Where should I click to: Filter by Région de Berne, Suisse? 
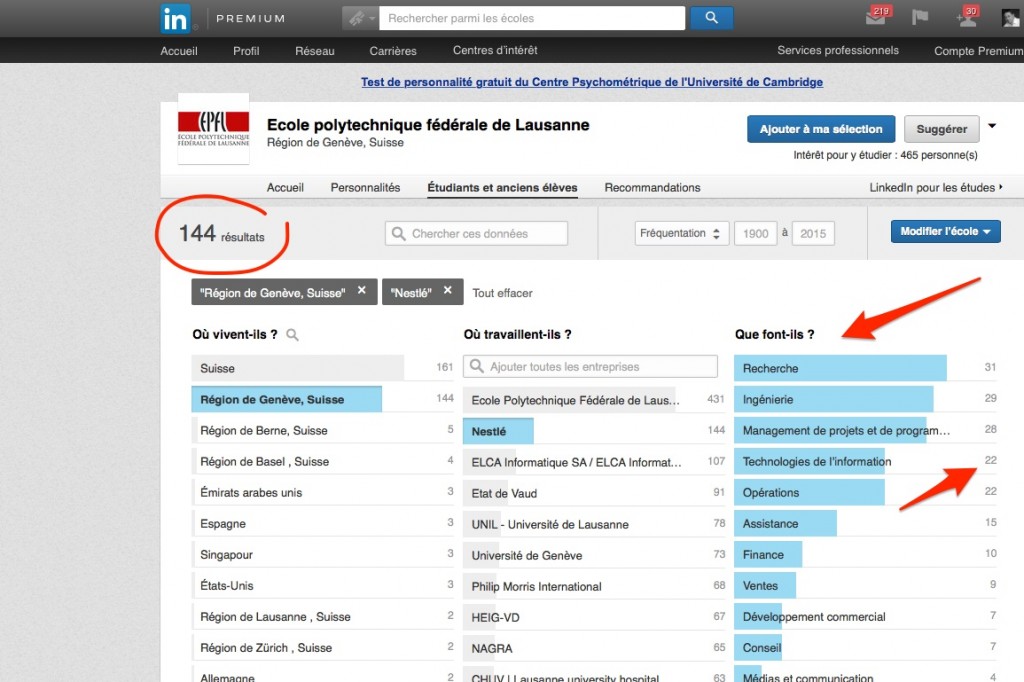(x=323, y=430)
